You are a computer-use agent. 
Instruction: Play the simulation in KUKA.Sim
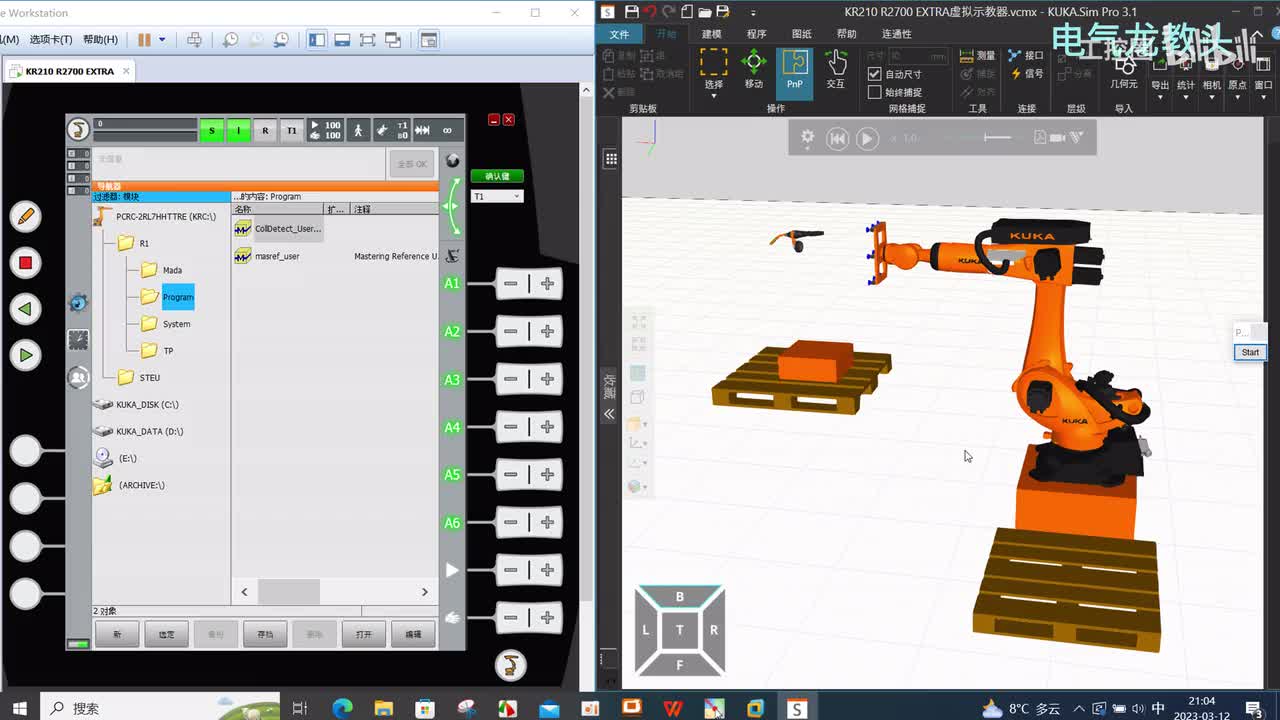867,138
